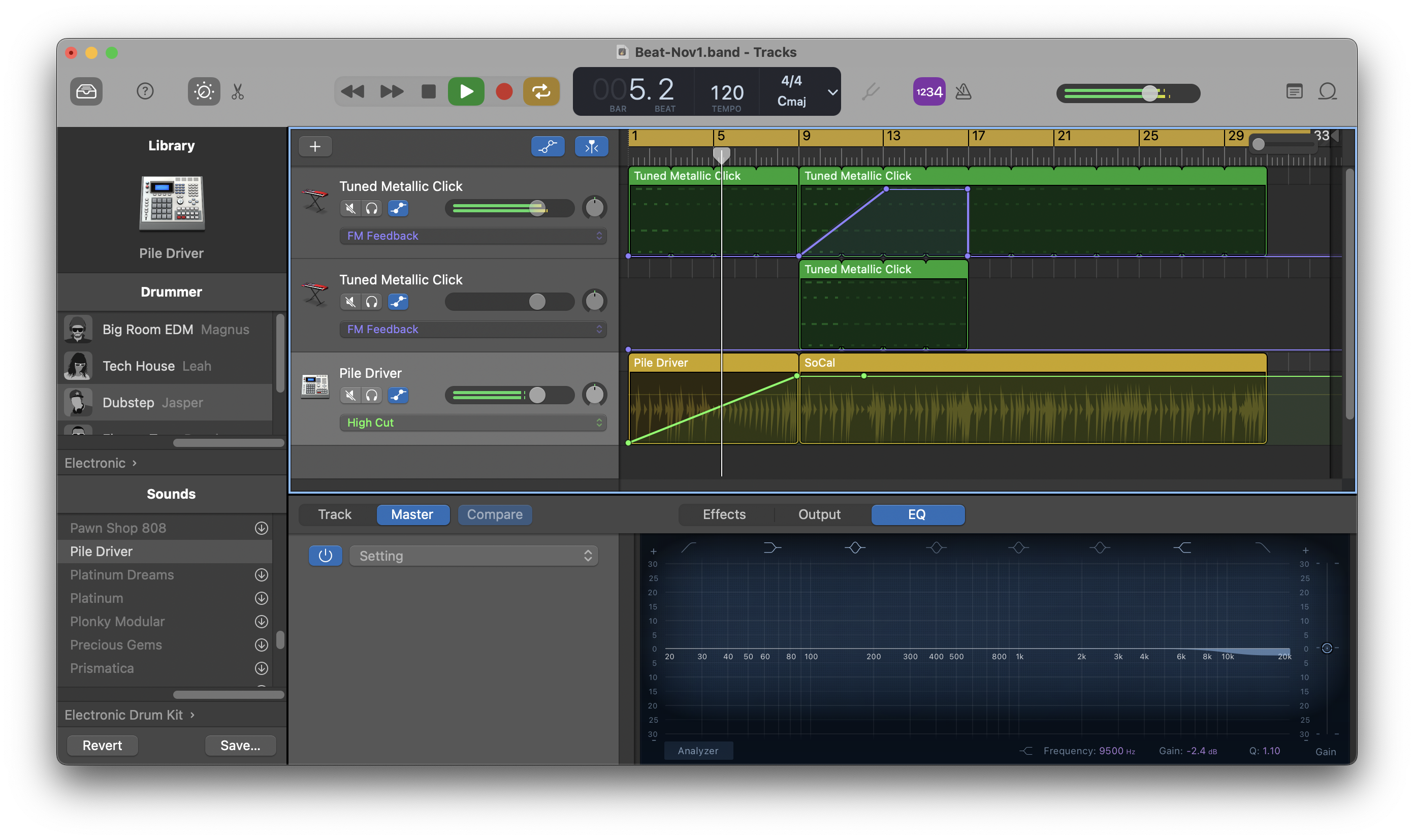Switch to the Track tab

click(x=335, y=514)
